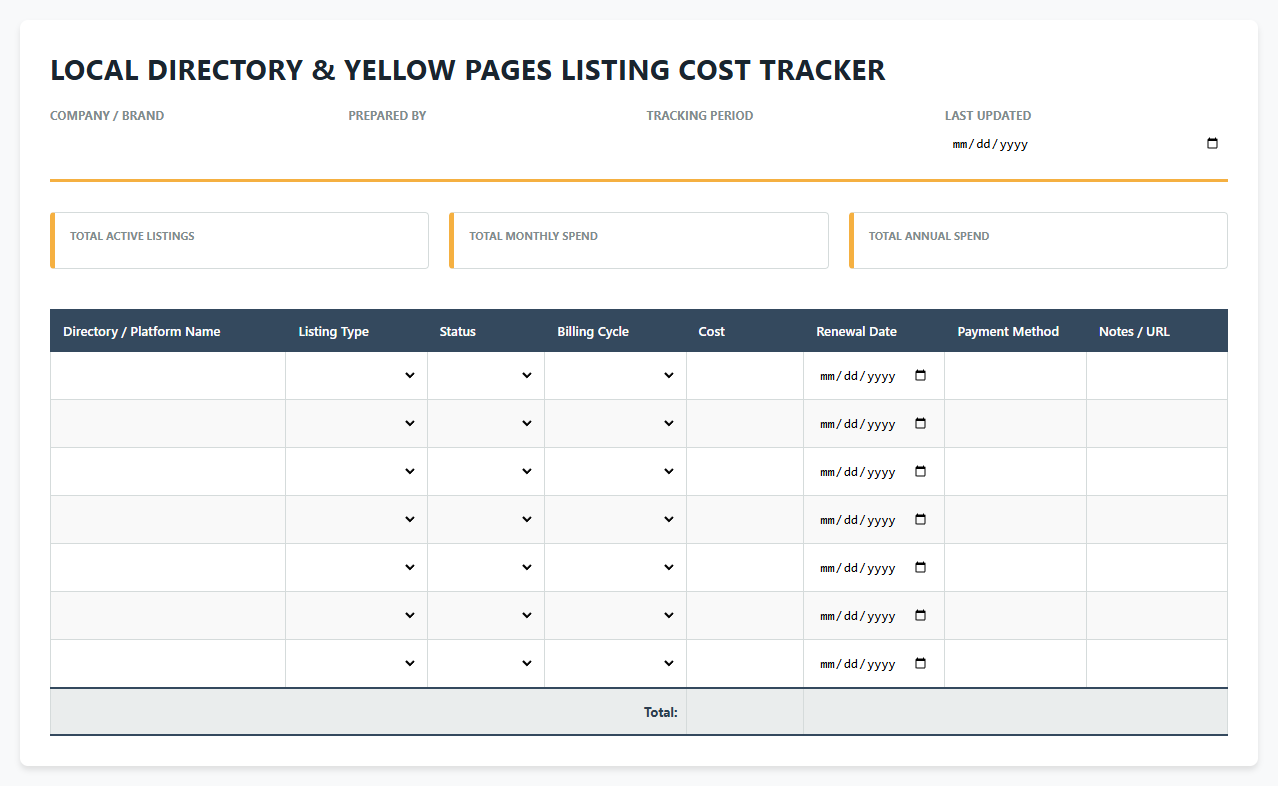Open calendar icon in fifth row Renewal Date
1278x786 pixels.
point(921,568)
